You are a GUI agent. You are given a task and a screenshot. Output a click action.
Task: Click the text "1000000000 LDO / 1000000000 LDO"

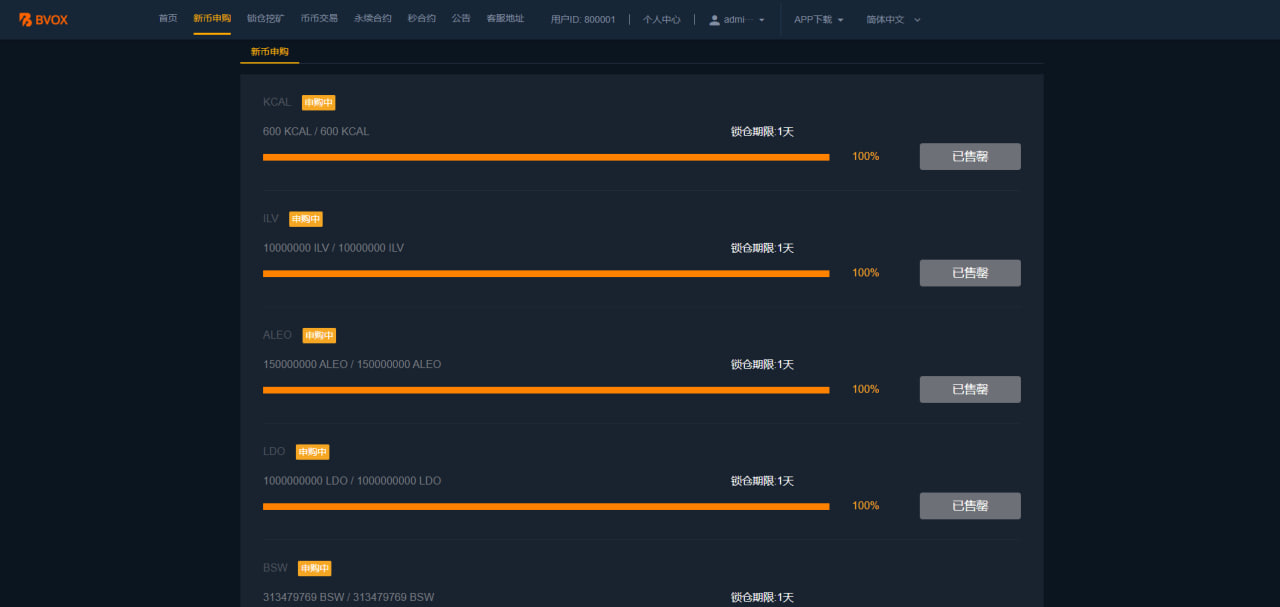(x=352, y=481)
